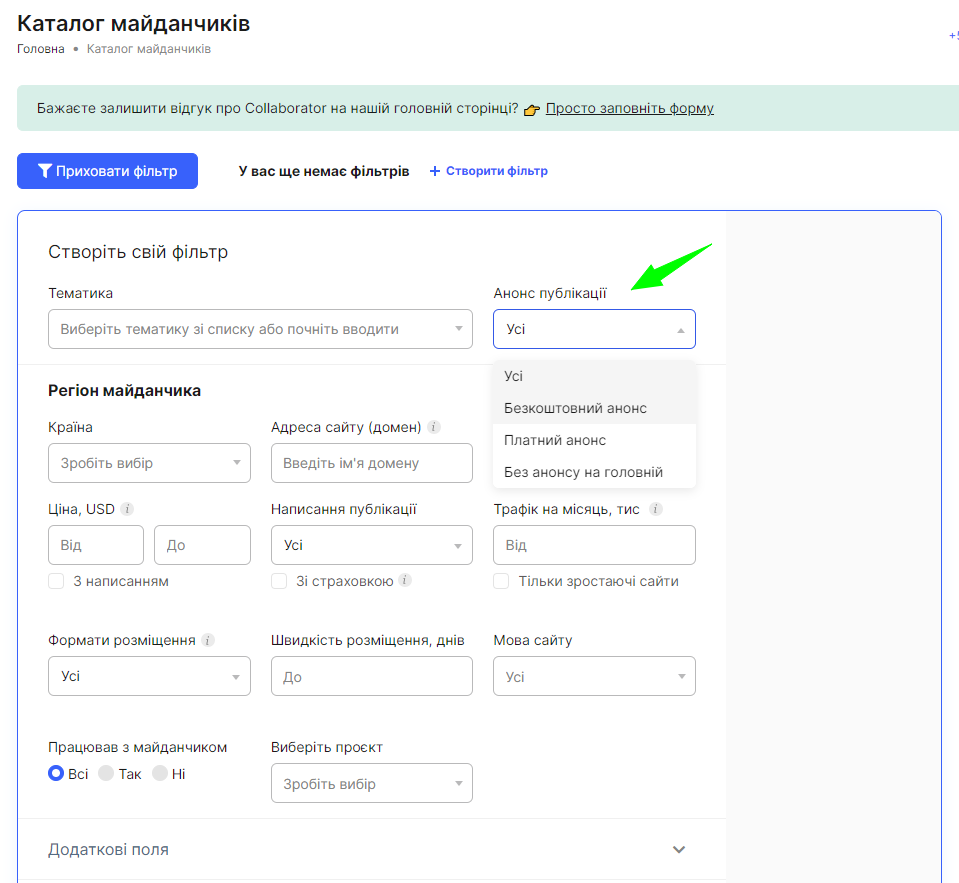Select the Ні radio button

pos(160,773)
